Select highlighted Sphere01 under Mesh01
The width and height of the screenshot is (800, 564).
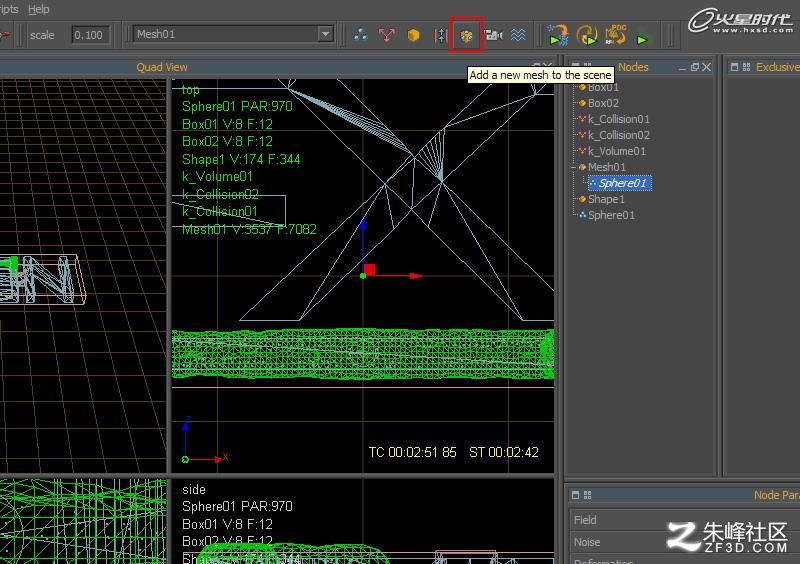619,183
